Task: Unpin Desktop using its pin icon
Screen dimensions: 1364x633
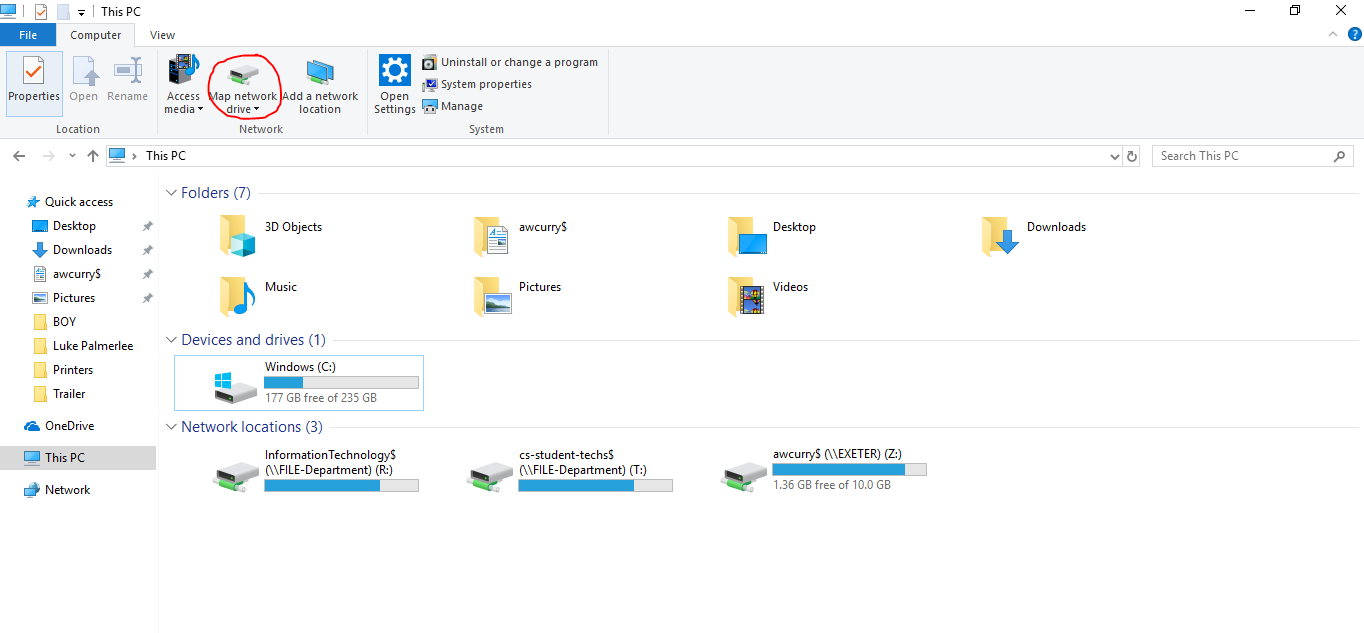Action: (147, 226)
